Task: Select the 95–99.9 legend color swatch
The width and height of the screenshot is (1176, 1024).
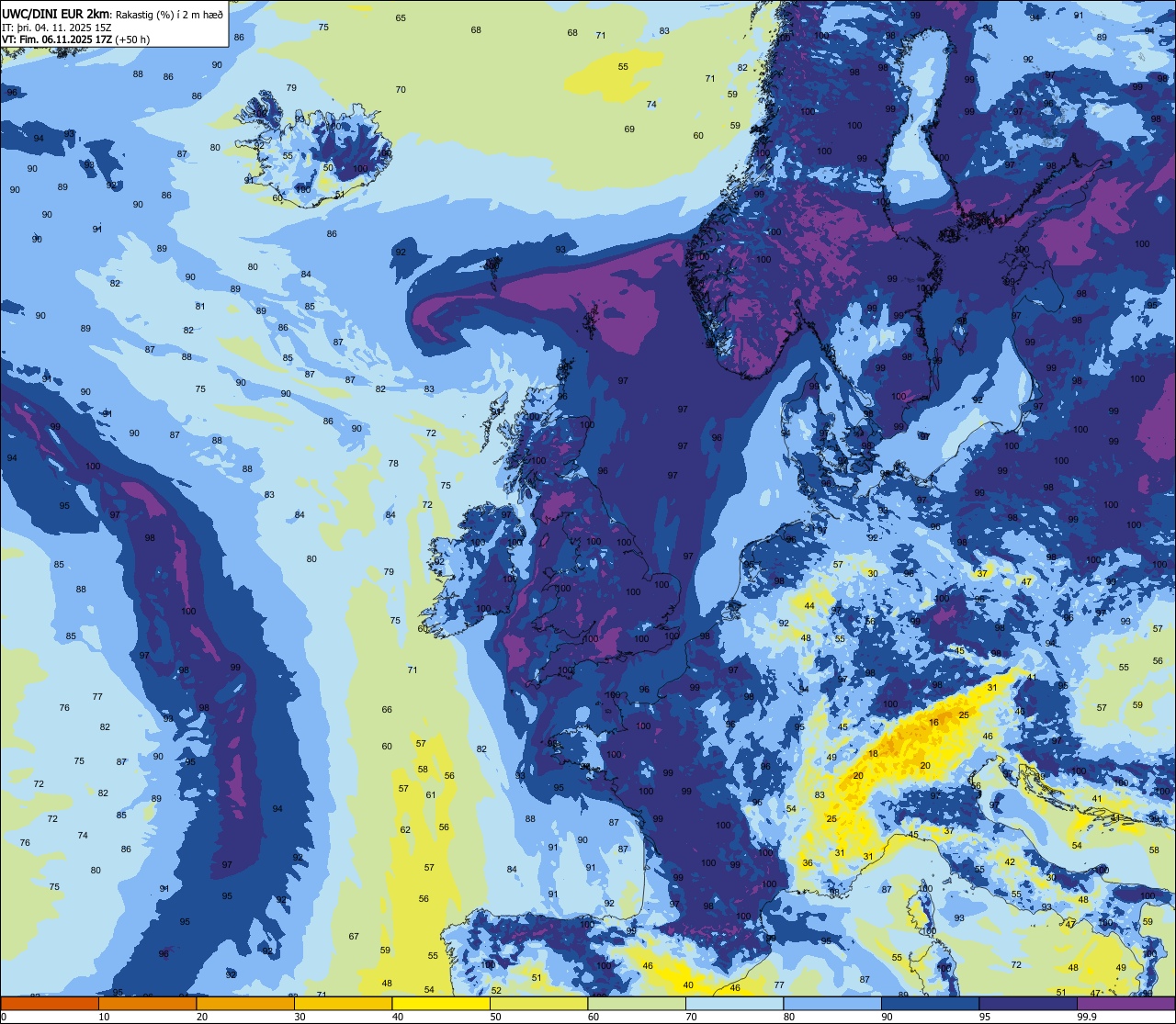Action: click(x=1027, y=1003)
